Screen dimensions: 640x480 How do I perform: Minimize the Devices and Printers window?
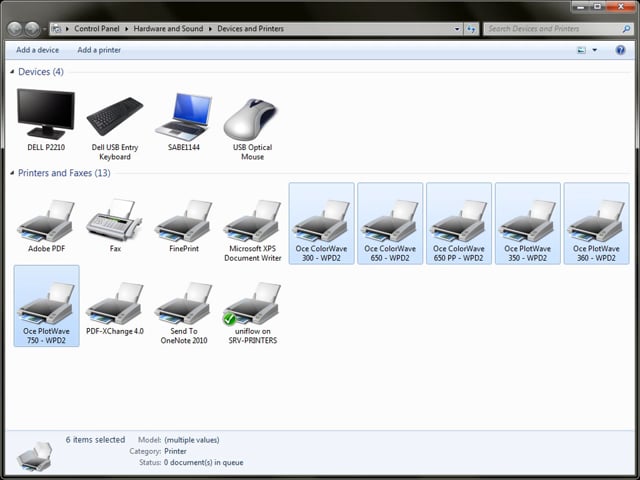581,7
